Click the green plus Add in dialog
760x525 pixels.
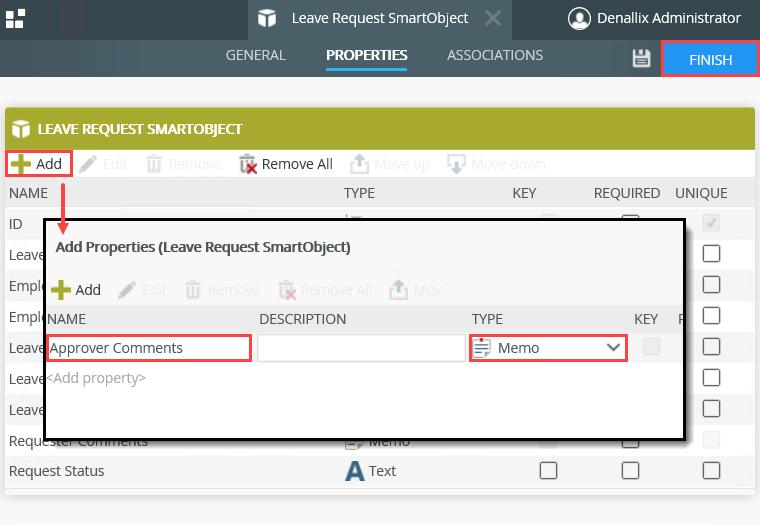[76, 290]
